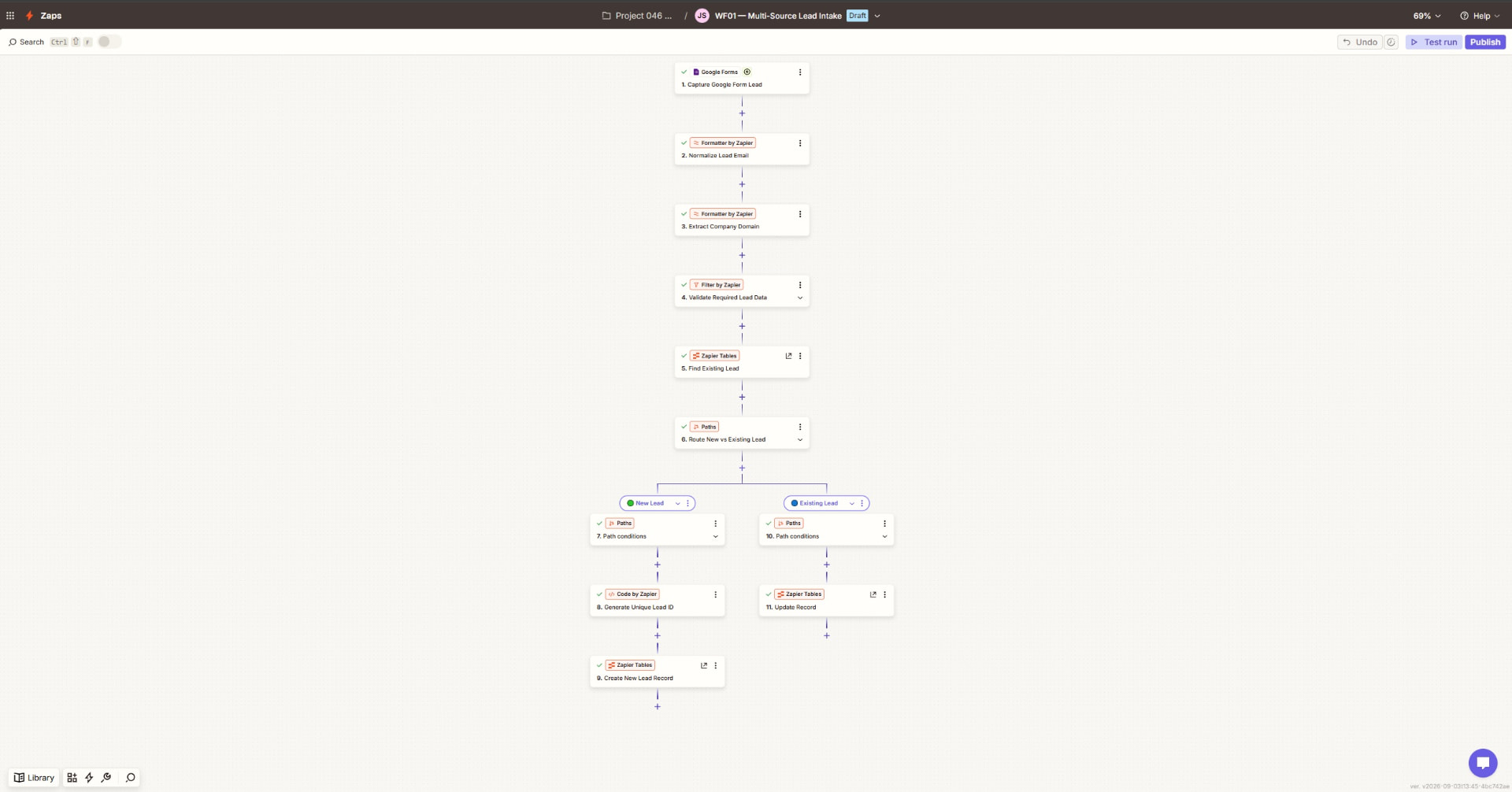This screenshot has height=792, width=1512.
Task: Open three-dot menu on Capture Google Form Lead step
Action: tap(800, 72)
